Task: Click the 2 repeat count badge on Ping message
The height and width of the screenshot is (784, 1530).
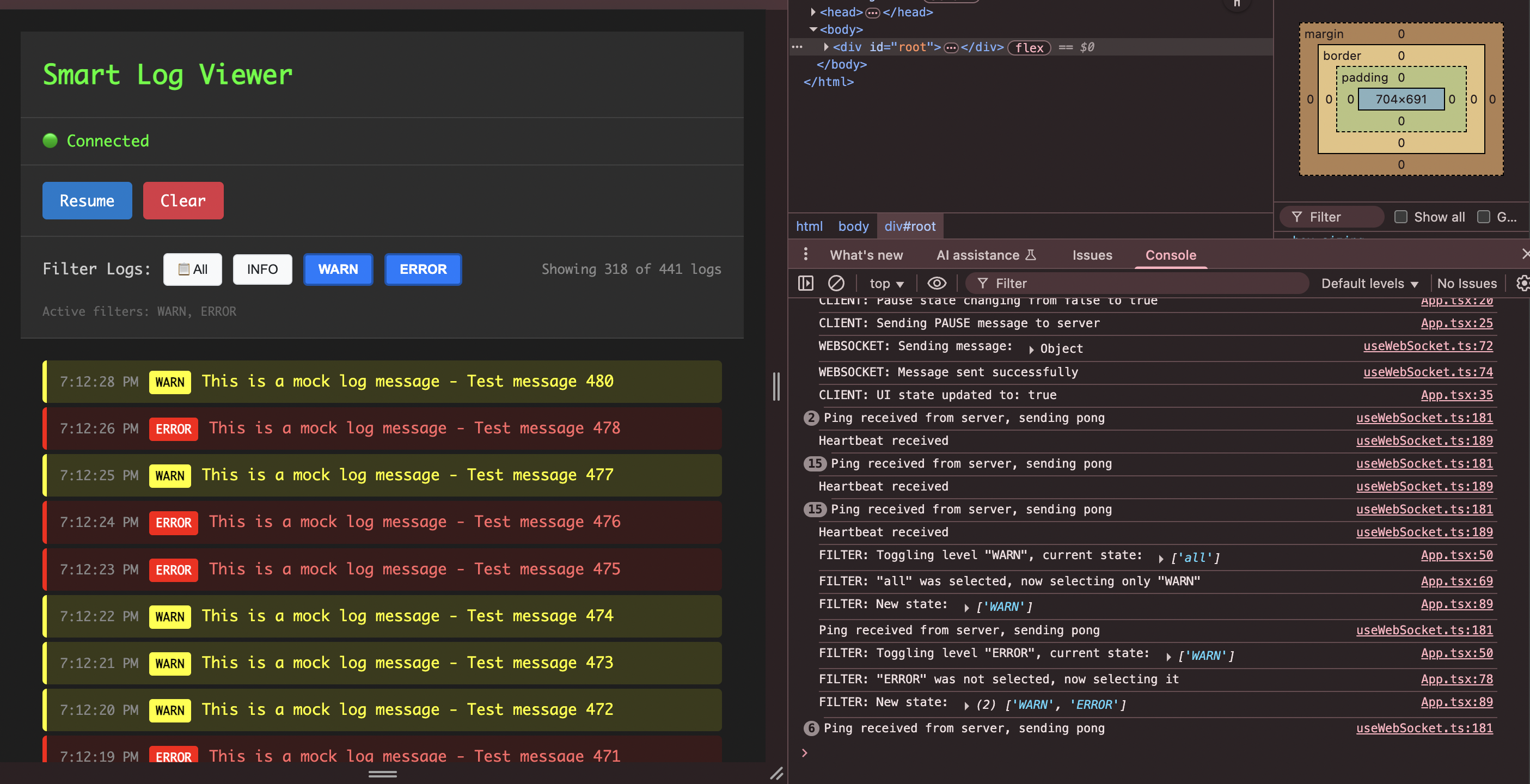Action: (811, 418)
